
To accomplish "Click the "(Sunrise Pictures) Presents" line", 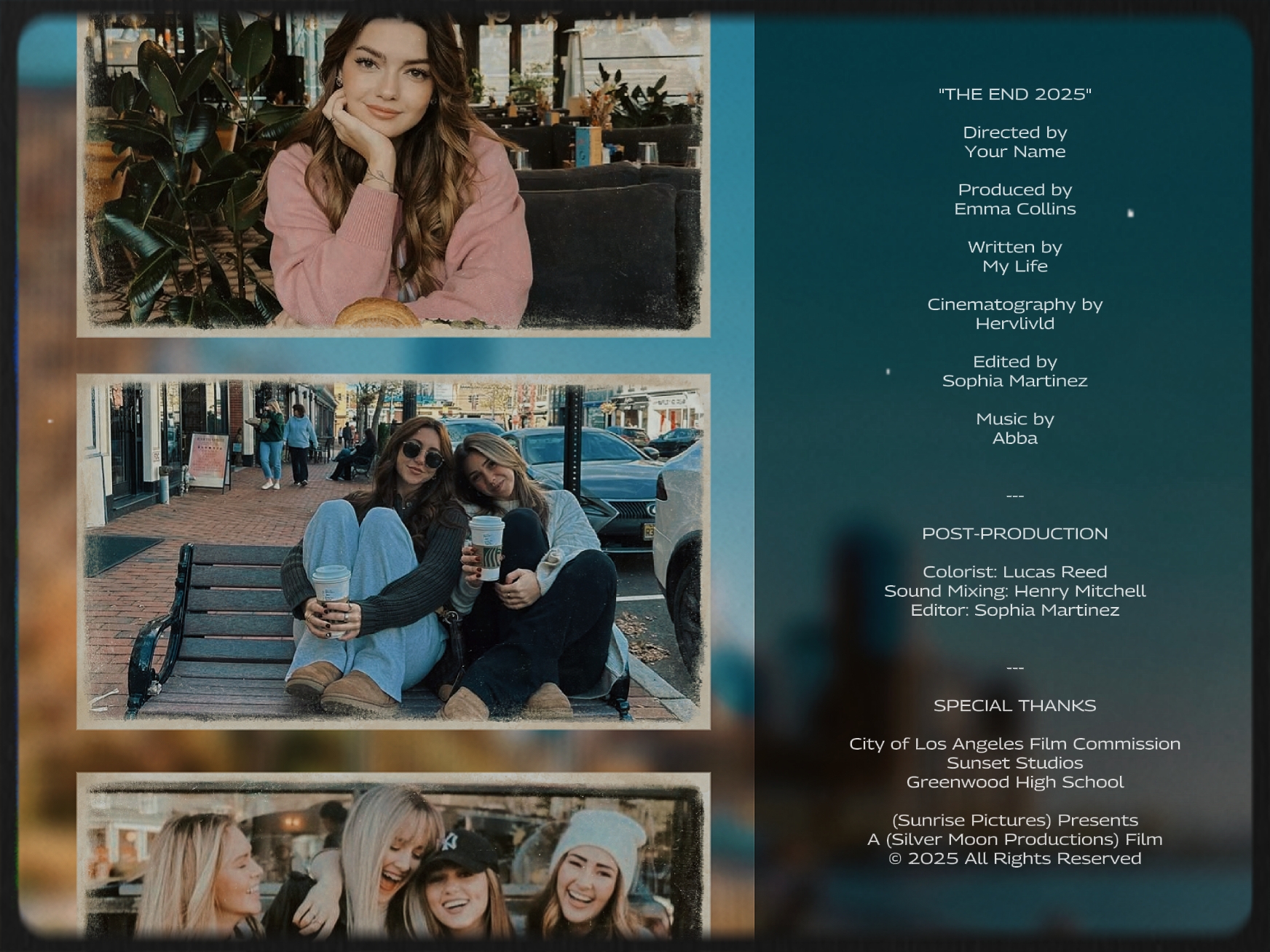I will click(x=1014, y=820).
